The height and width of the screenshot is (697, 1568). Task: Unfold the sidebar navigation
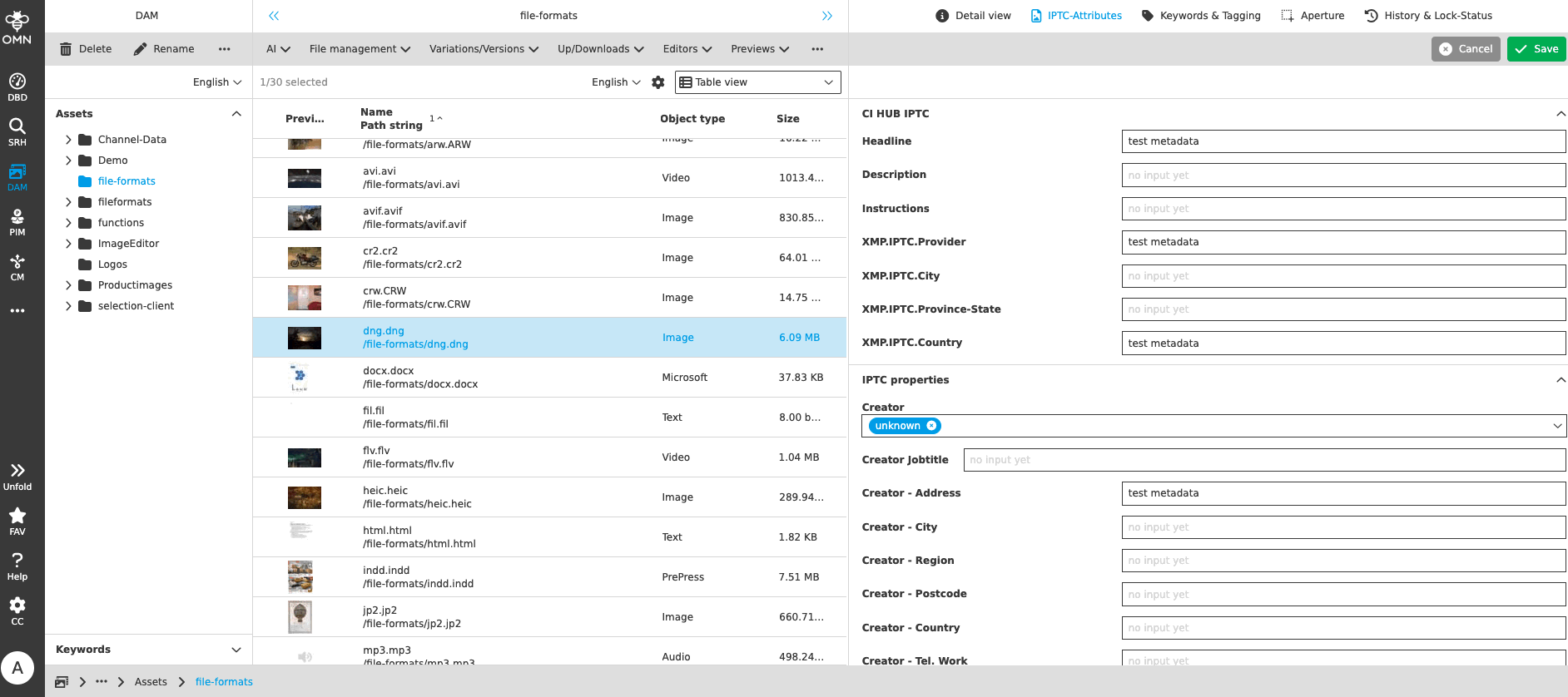[x=17, y=476]
